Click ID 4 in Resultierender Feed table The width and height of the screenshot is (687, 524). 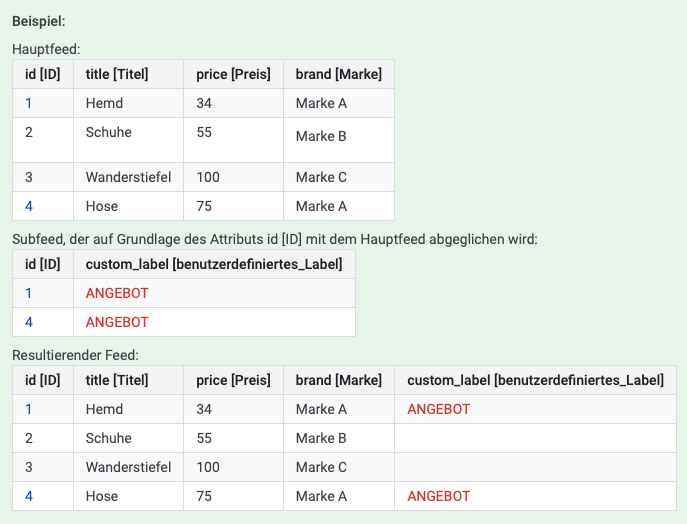[28, 496]
